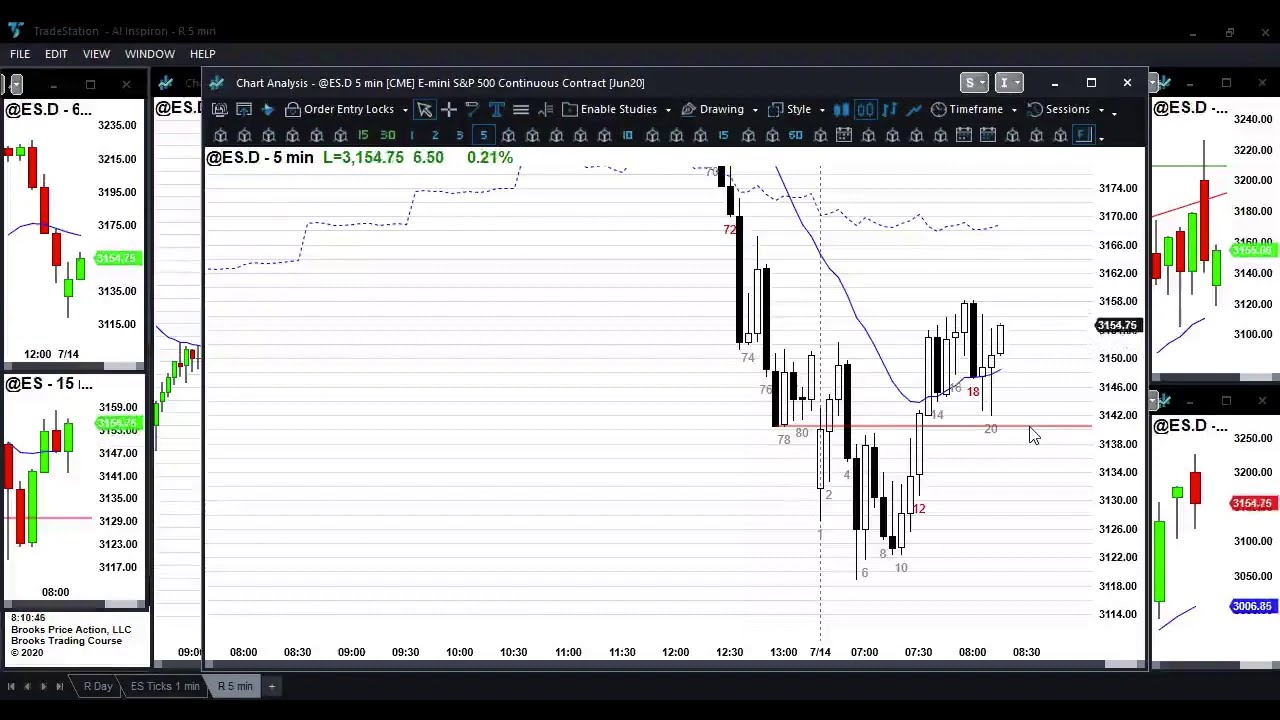Viewport: 1280px width, 720px height.
Task: Select the R 5 min tab
Action: coord(235,686)
